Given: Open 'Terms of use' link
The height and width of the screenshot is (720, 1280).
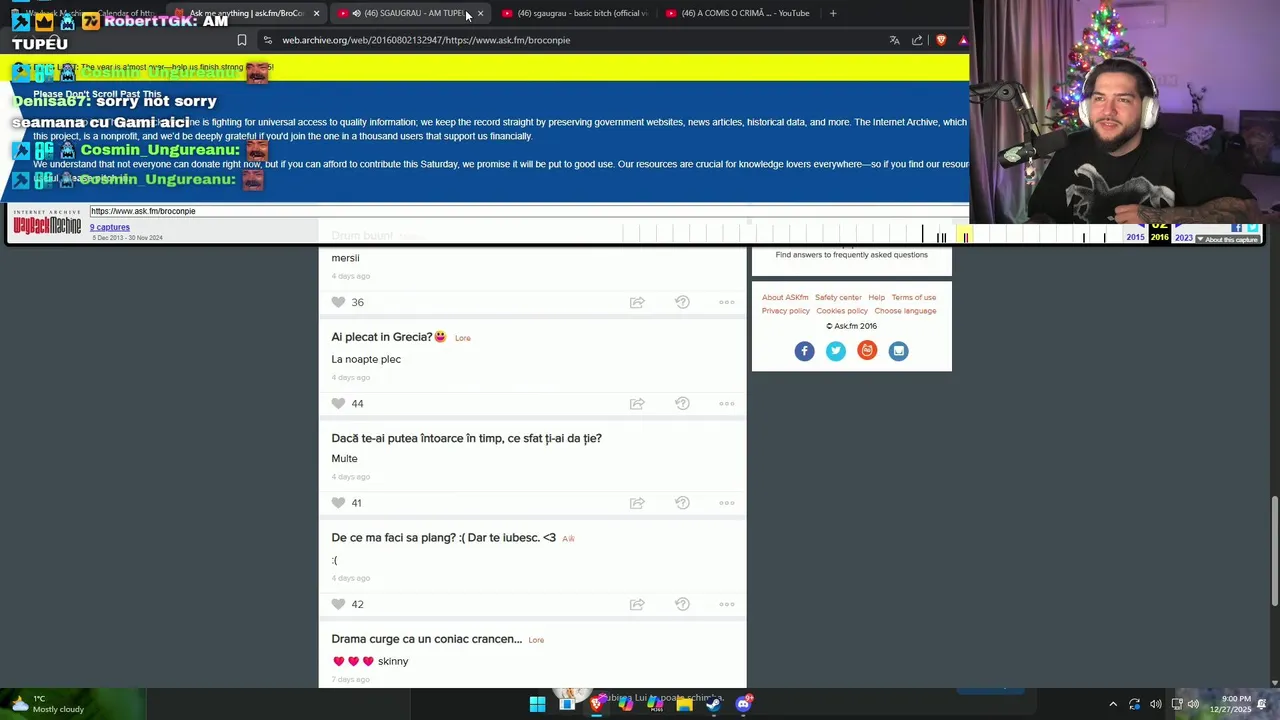Looking at the screenshot, I should click(x=914, y=297).
